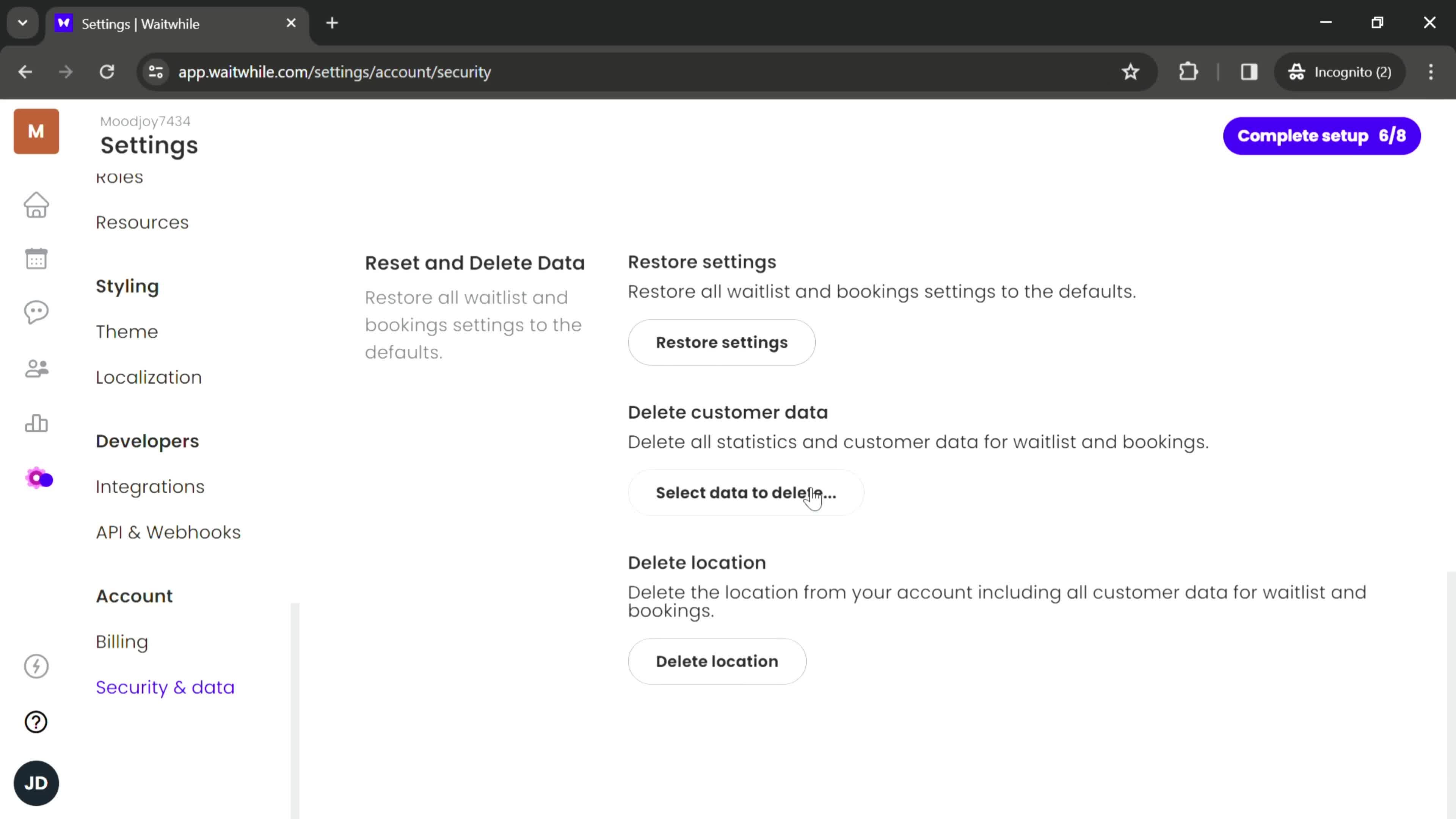Open the analytics bar chart icon
This screenshot has height=819, width=1456.
point(36,423)
